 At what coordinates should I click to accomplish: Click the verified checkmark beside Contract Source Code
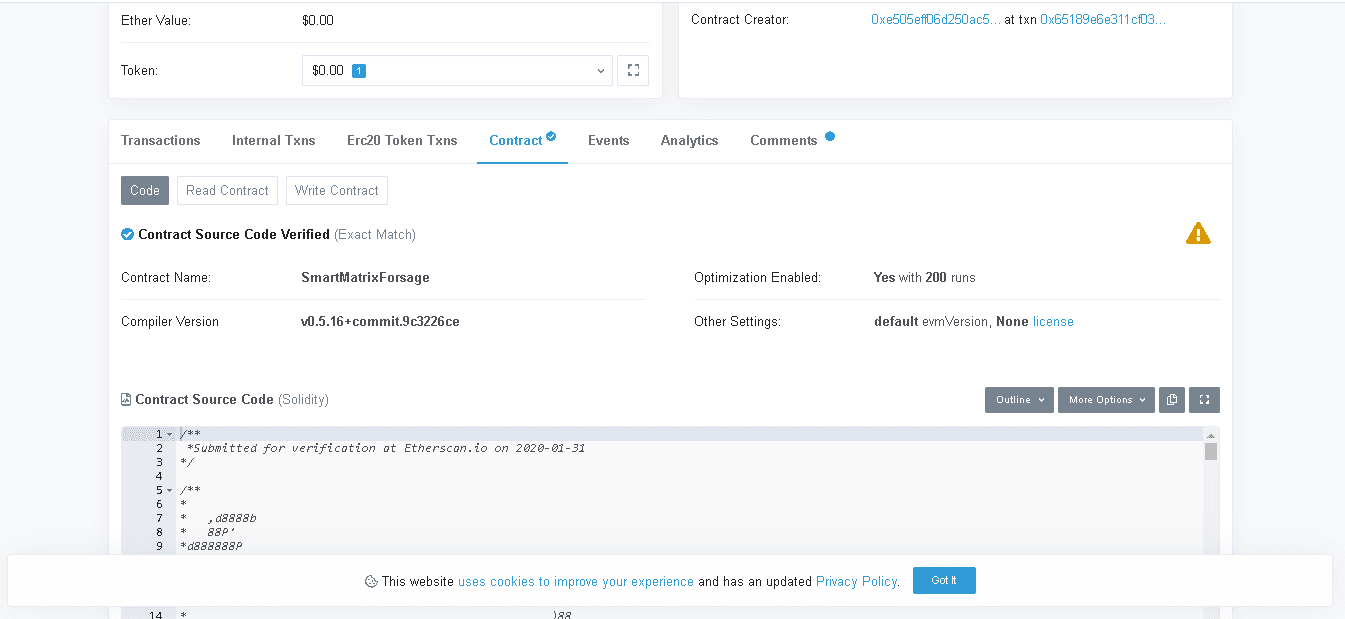point(127,235)
